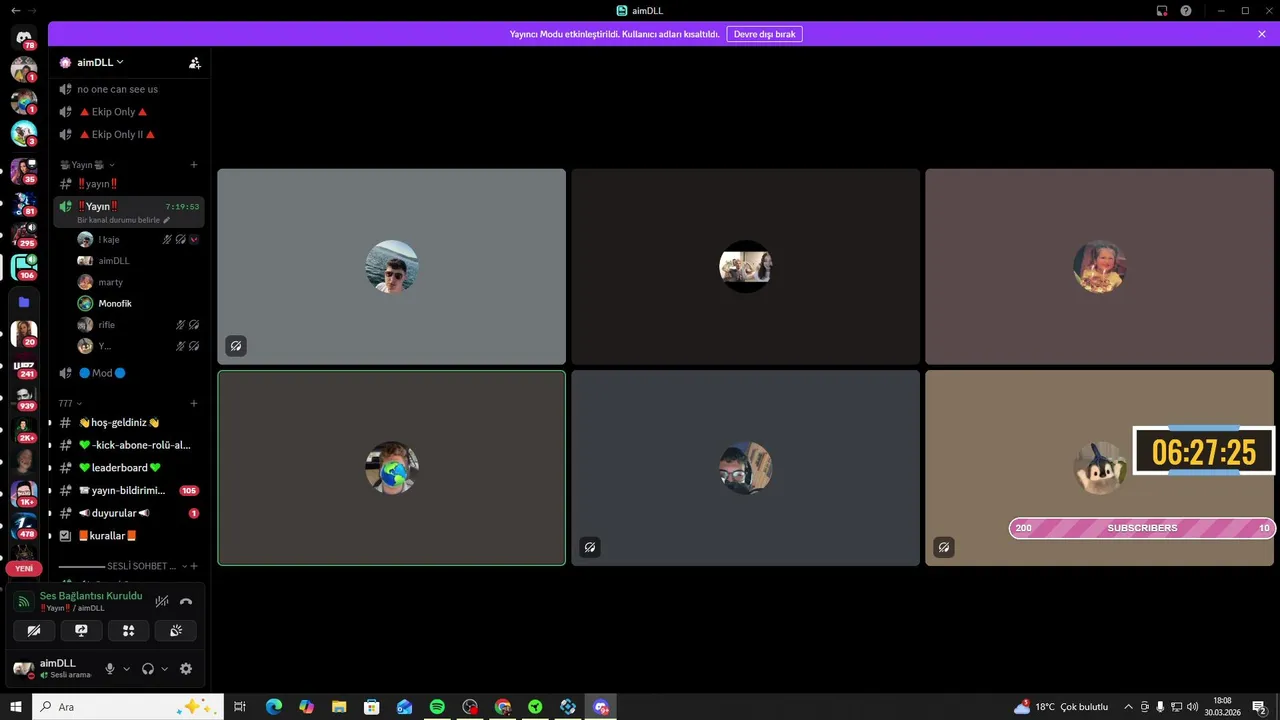
Task: Select the dog avatar participant tile
Action: point(1099,468)
